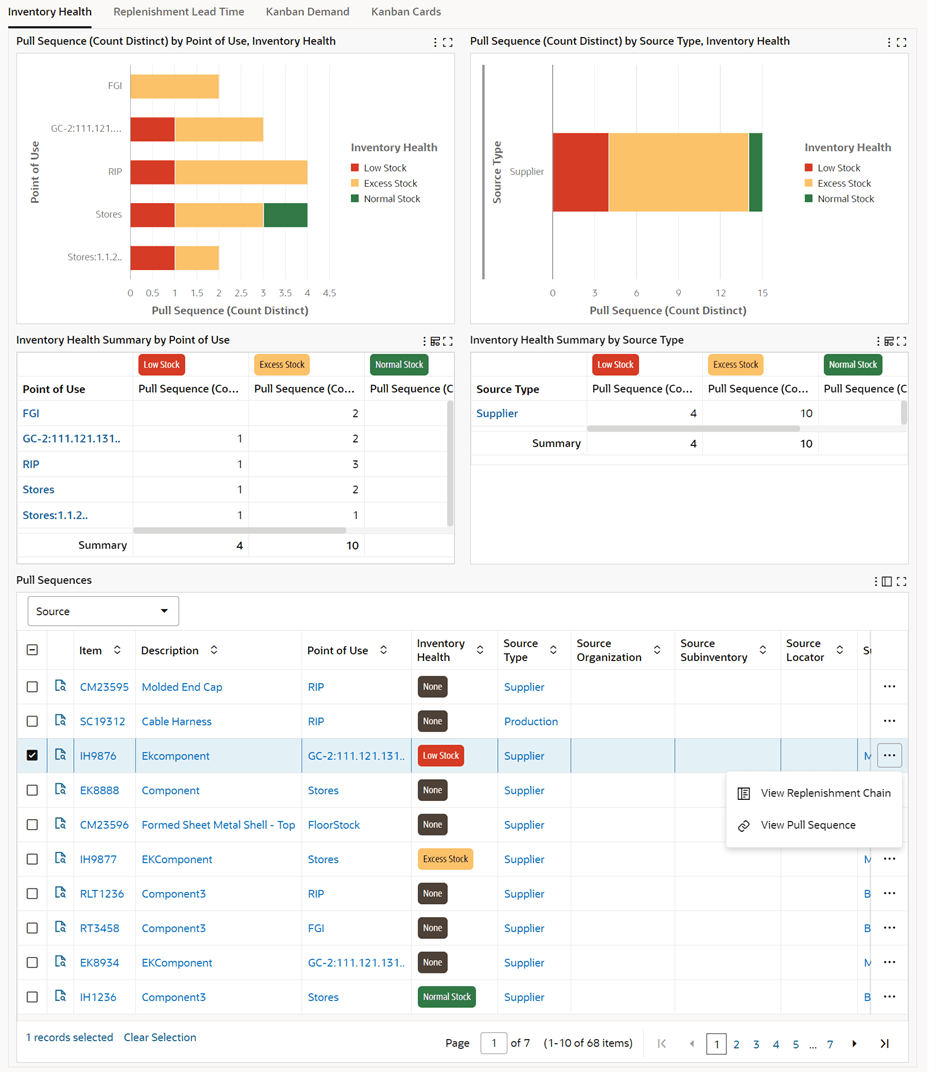936x1072 pixels.
Task: Toggle select-all checkbox in table header
Action: coord(32,650)
